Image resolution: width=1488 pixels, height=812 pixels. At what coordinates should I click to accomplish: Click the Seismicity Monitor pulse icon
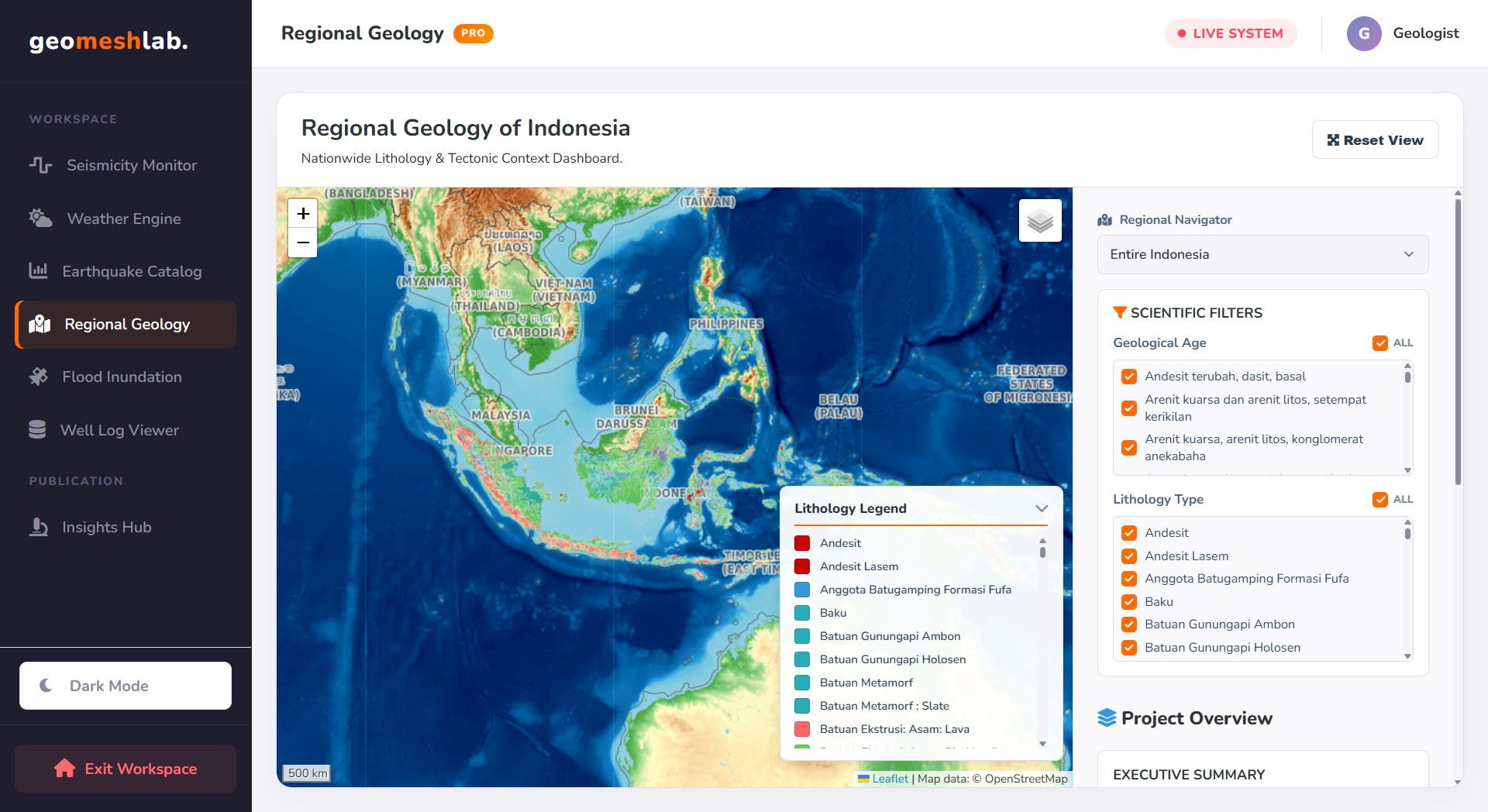tap(40, 165)
